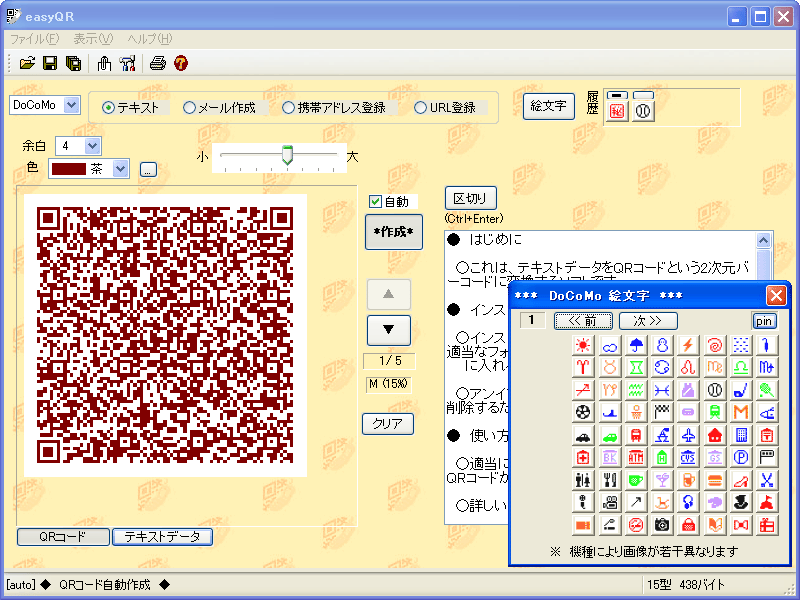This screenshot has width=800, height=600.
Task: Click the paperclip toolbar icon
Action: [x=104, y=63]
